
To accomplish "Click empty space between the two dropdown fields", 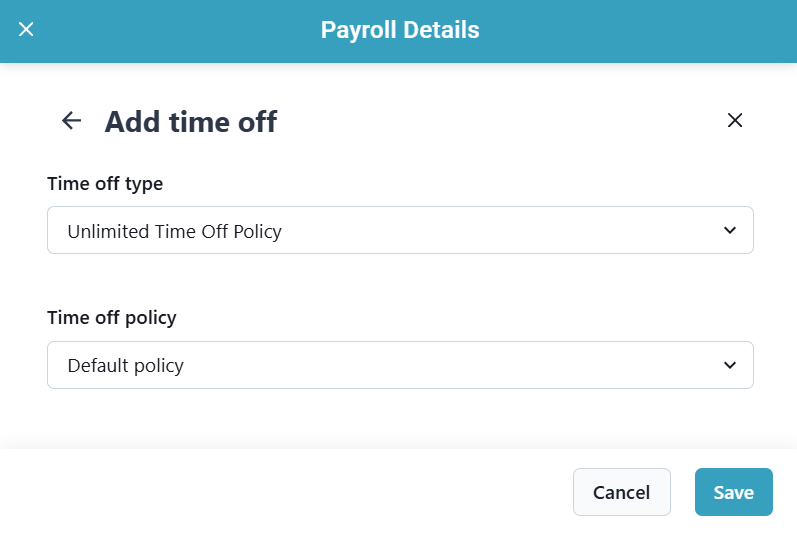I will click(x=400, y=283).
